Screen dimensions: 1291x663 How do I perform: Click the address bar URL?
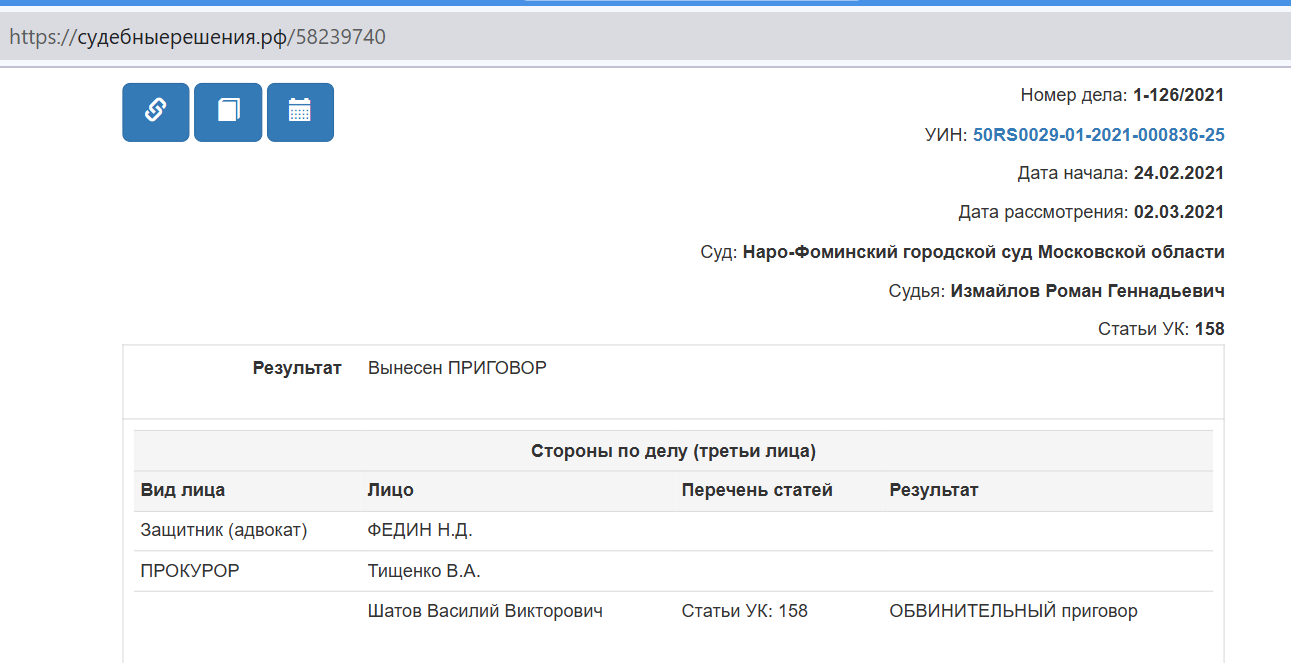[x=197, y=37]
